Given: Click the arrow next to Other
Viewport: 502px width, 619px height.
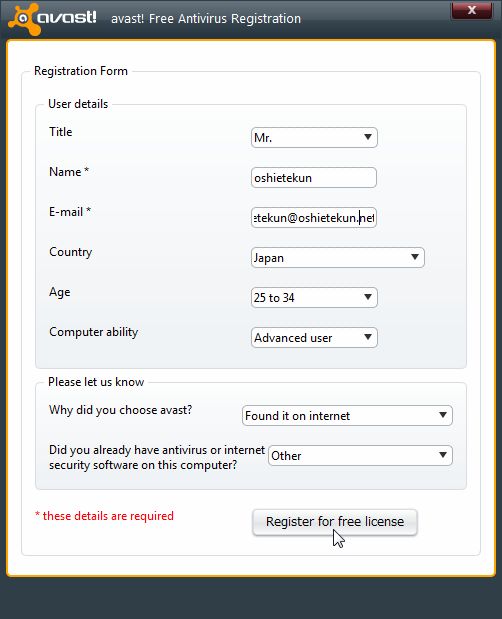Looking at the screenshot, I should pyautogui.click(x=443, y=455).
